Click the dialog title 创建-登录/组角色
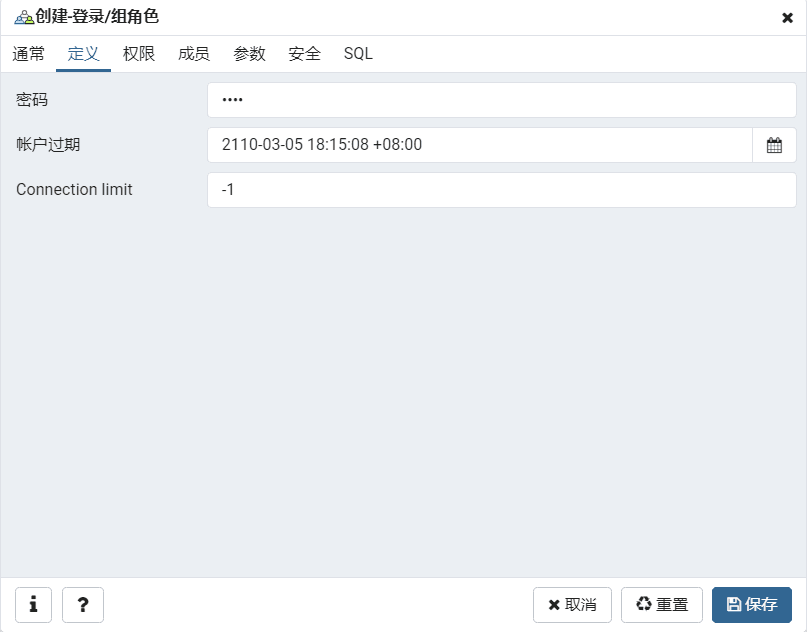807x632 pixels. click(x=97, y=17)
